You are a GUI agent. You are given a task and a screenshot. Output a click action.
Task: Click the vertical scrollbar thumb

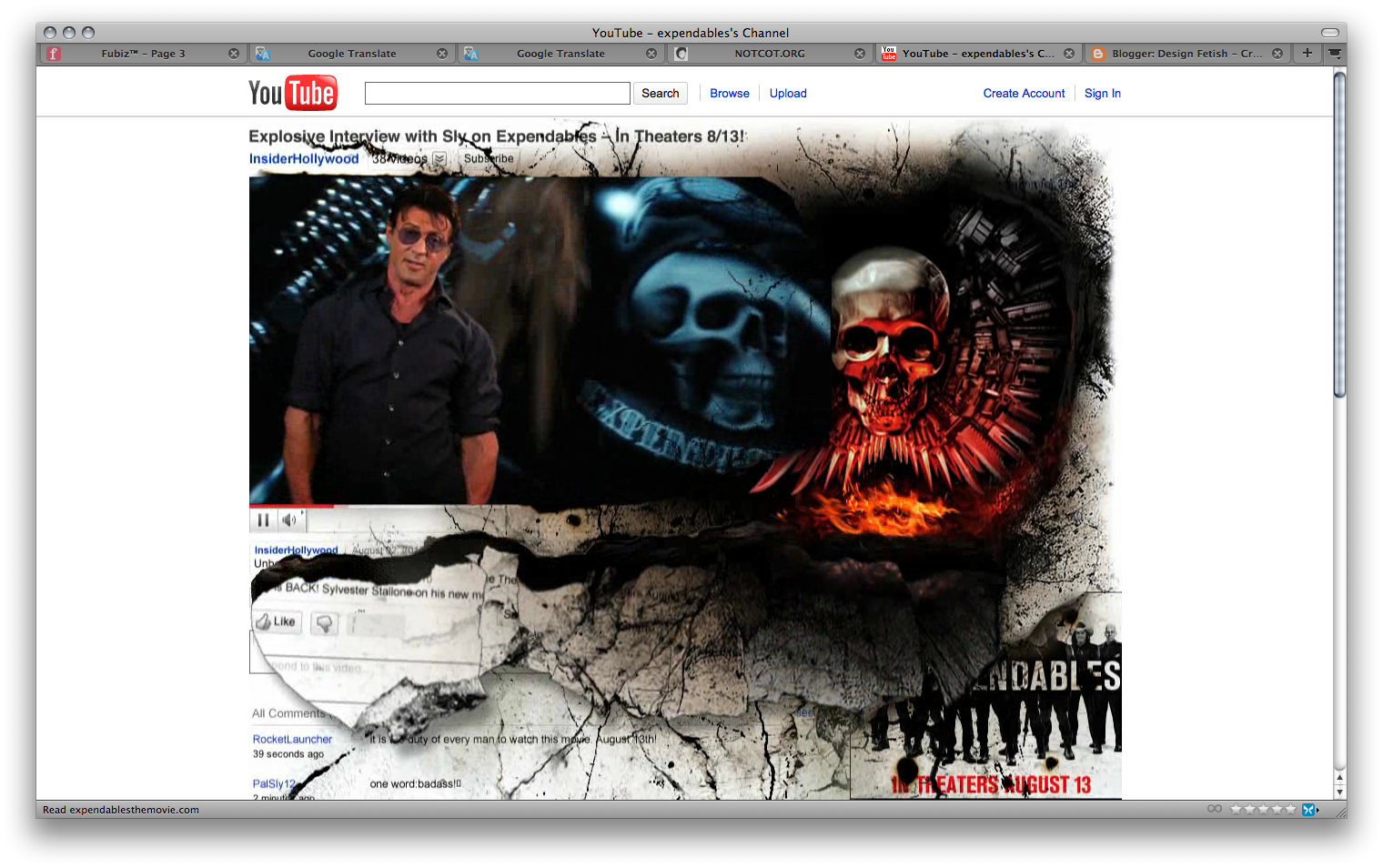[1339, 234]
